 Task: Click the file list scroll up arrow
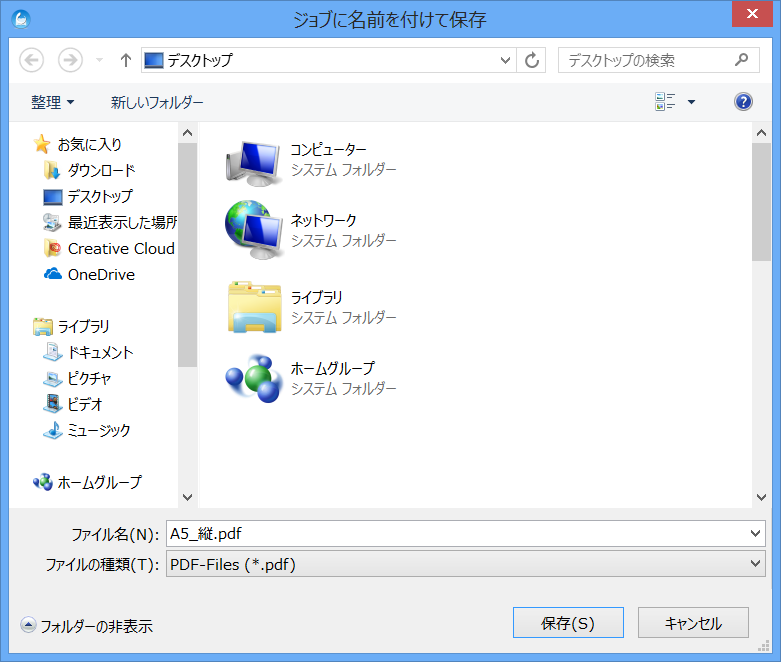[761, 132]
